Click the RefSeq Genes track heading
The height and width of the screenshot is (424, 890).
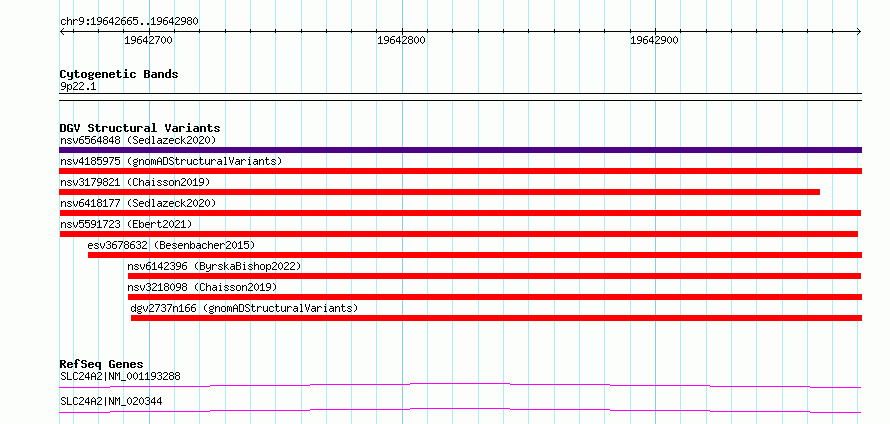point(102,364)
